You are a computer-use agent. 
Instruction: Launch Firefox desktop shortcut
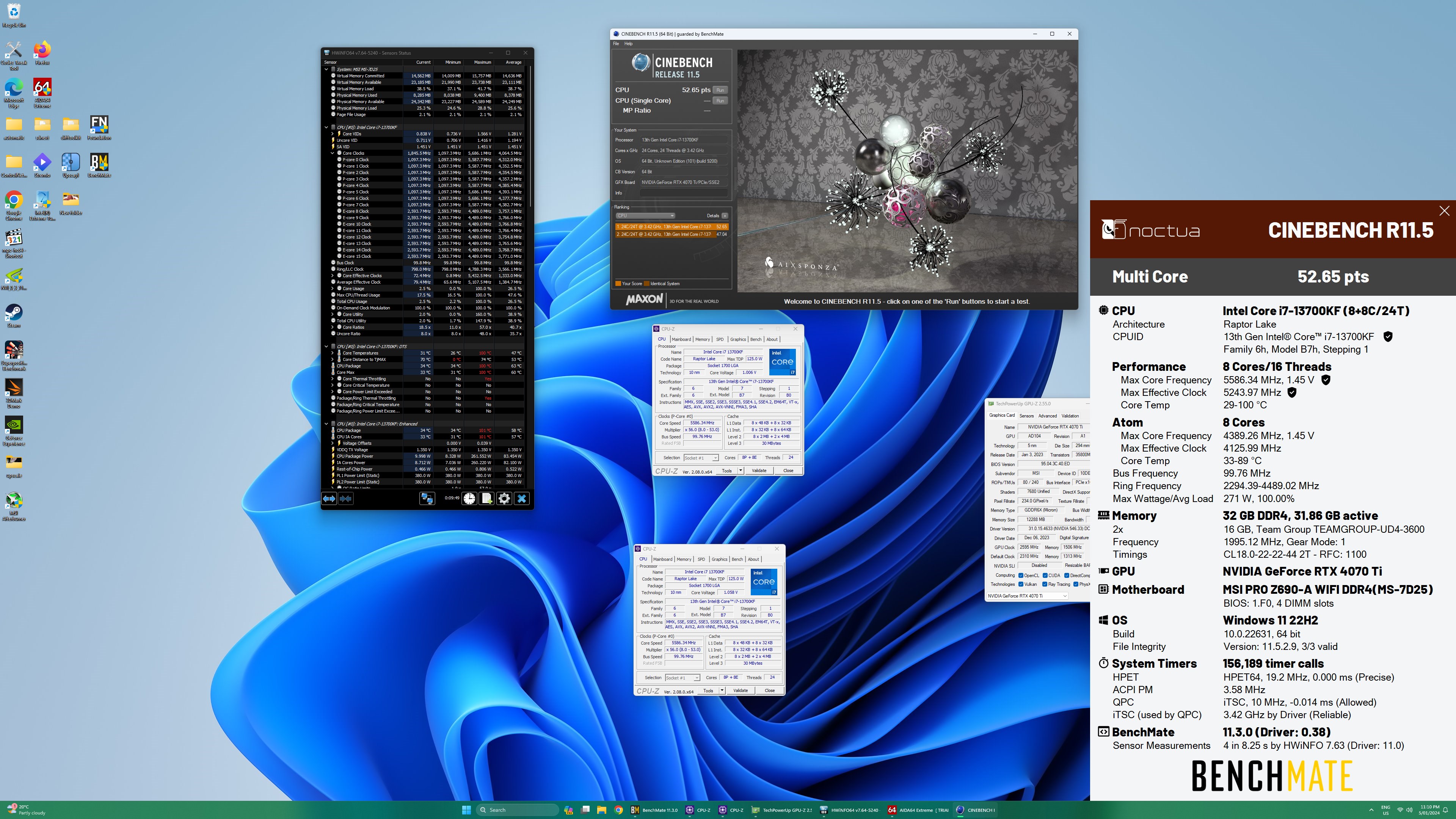click(x=42, y=53)
